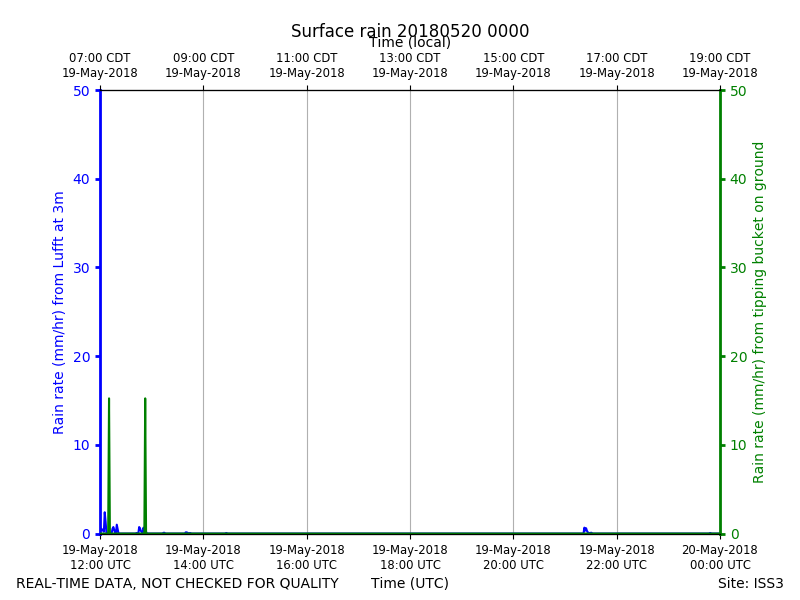Viewport: 800px width, 600px height.
Task: Click the green '30' right axis value
Action: pos(738,268)
